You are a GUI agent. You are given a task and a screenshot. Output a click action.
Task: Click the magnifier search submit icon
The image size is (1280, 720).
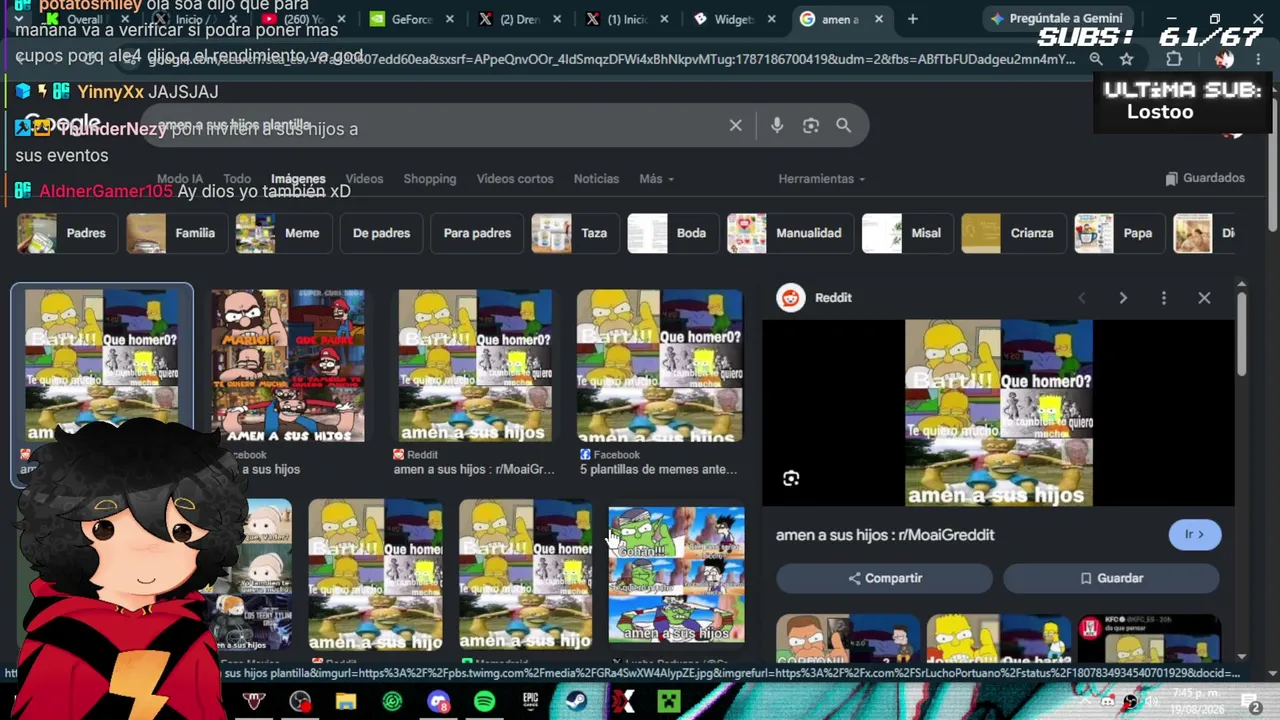[844, 126]
